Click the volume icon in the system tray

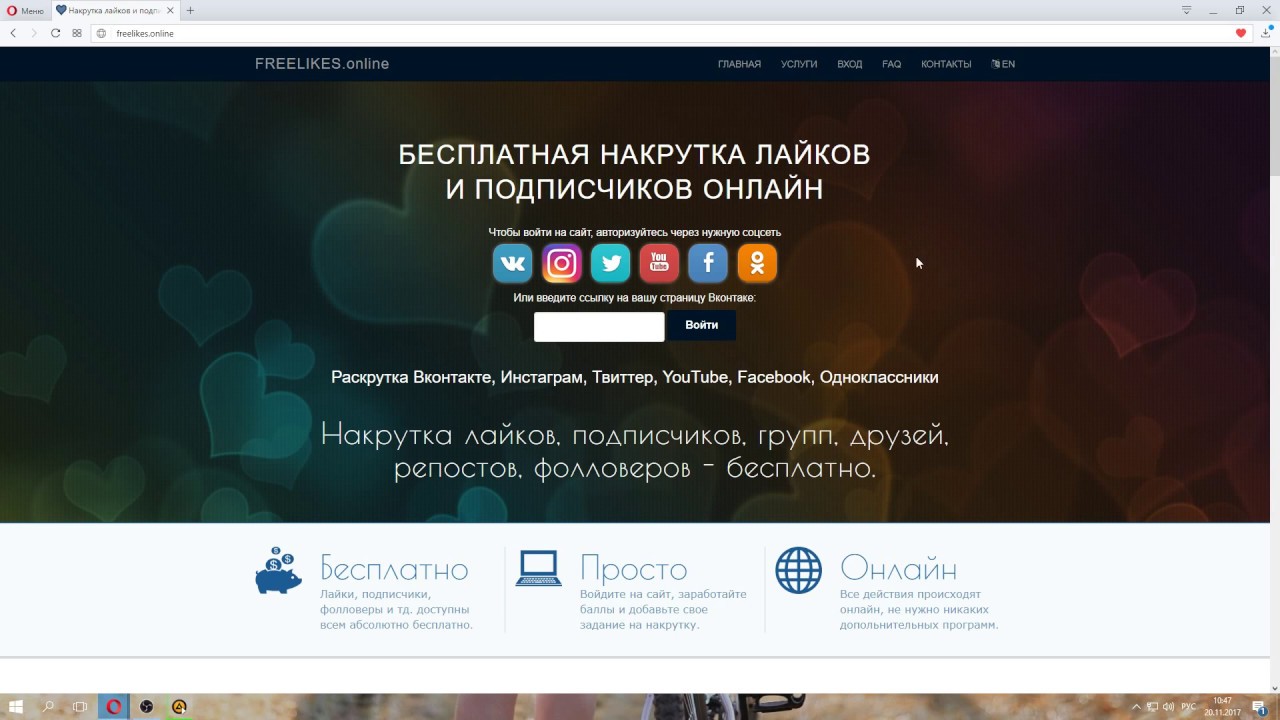[x=1168, y=707]
